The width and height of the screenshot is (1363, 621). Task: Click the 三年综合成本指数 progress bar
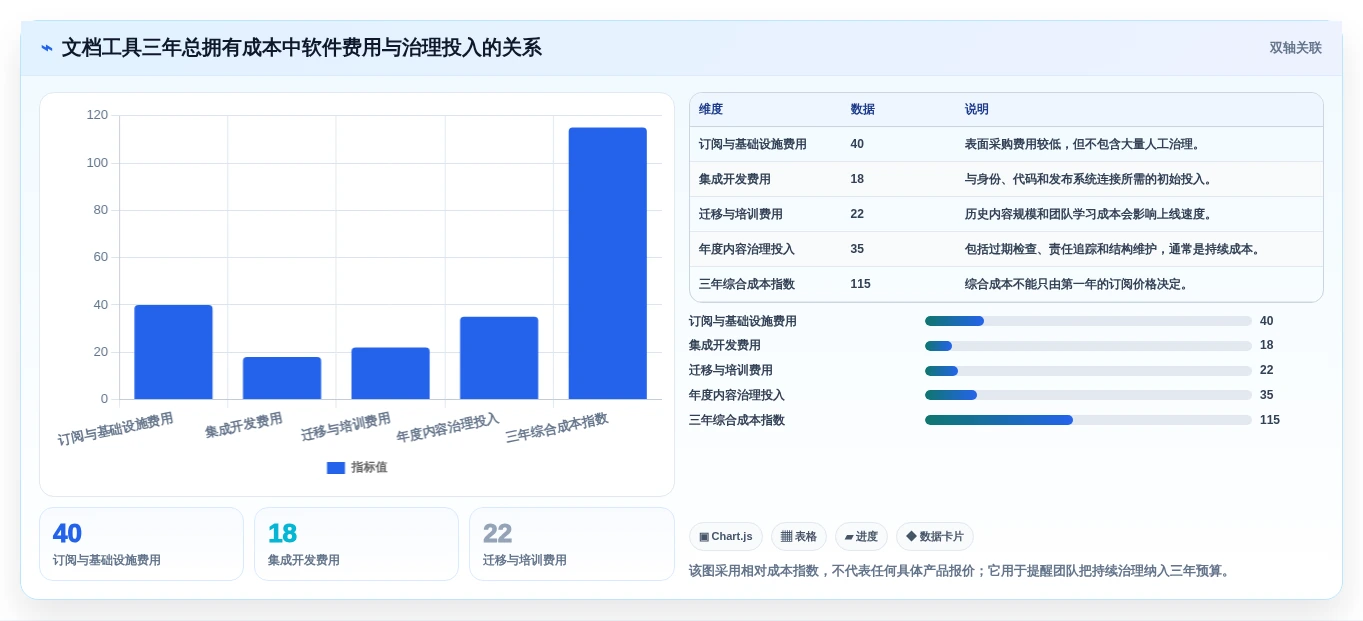(x=1088, y=420)
